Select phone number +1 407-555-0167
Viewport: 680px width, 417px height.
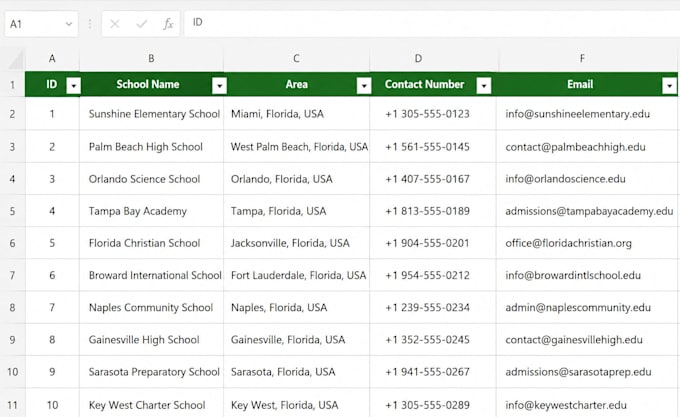(428, 179)
